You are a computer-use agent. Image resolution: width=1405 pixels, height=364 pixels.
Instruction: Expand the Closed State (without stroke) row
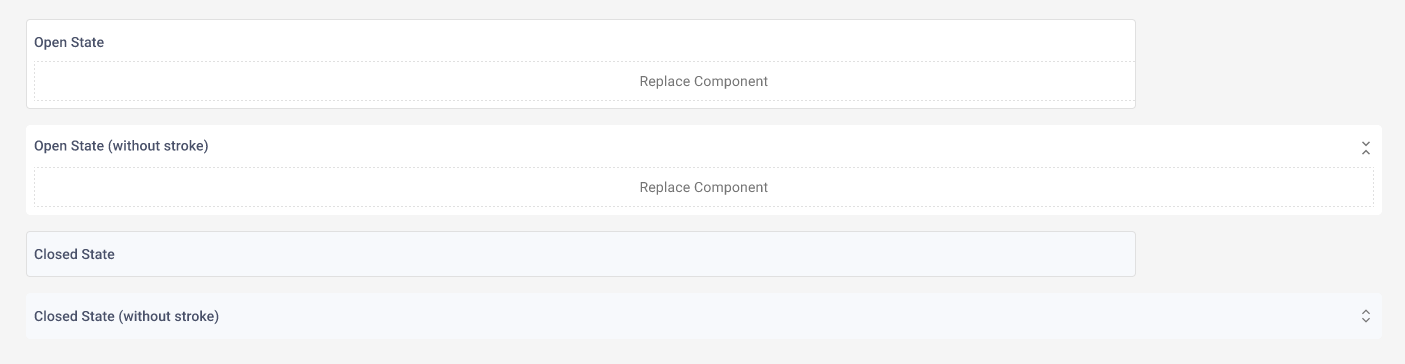pos(704,316)
